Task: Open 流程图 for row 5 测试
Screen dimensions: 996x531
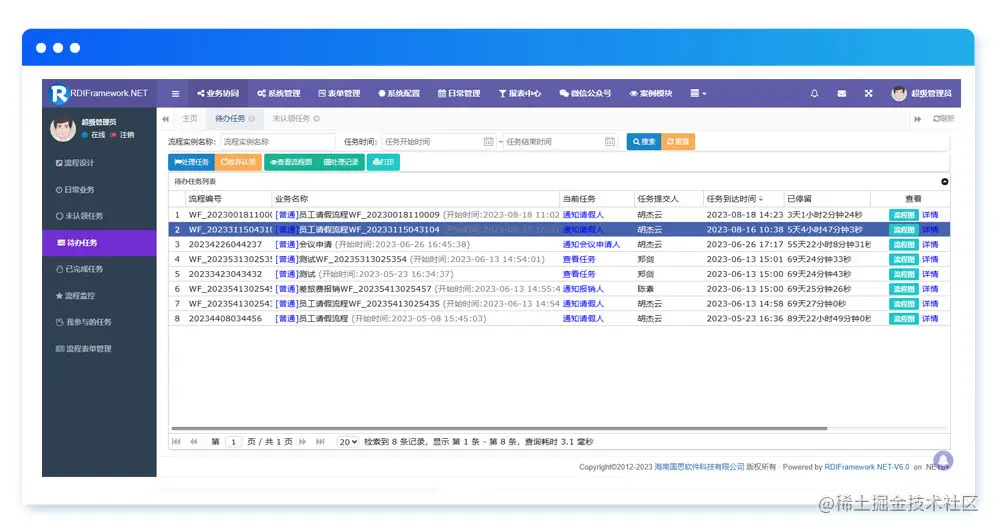Action: 903,274
